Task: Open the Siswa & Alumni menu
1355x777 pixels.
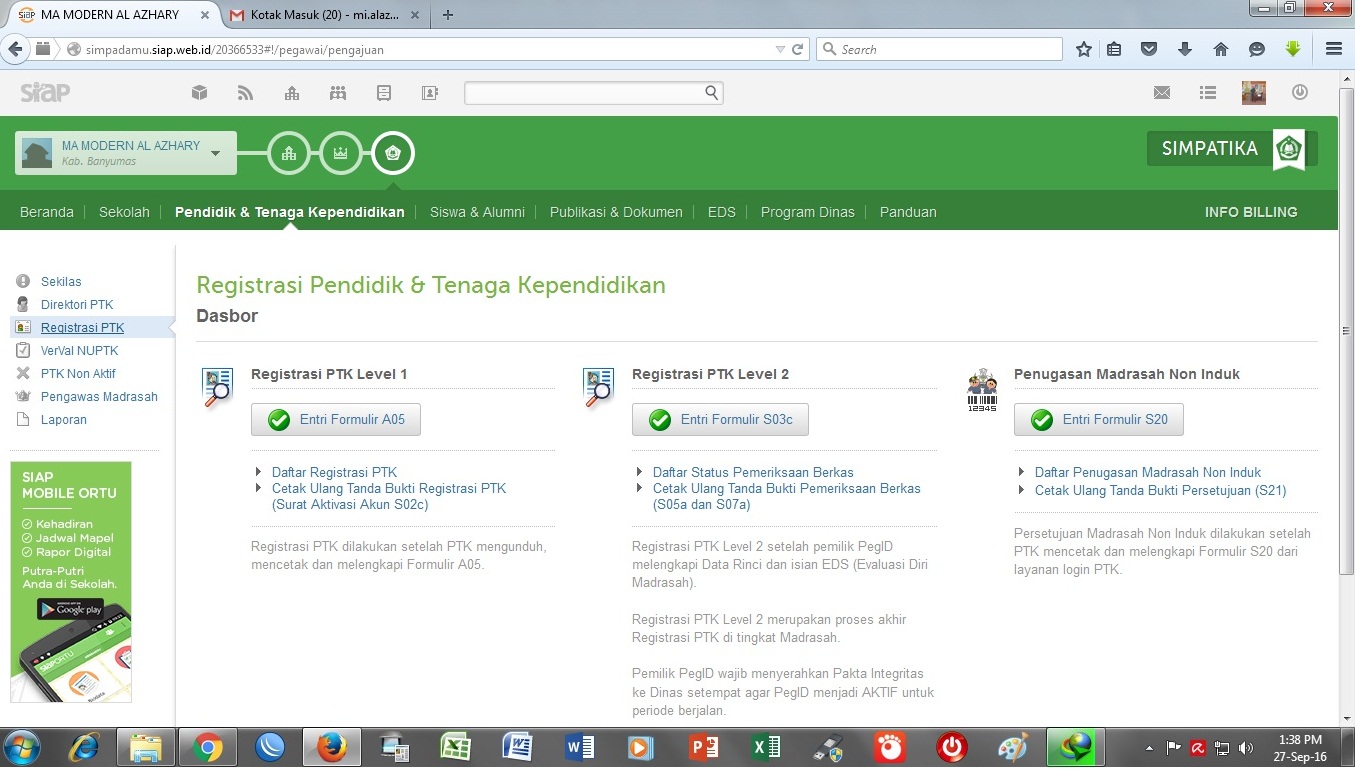Action: [x=477, y=211]
